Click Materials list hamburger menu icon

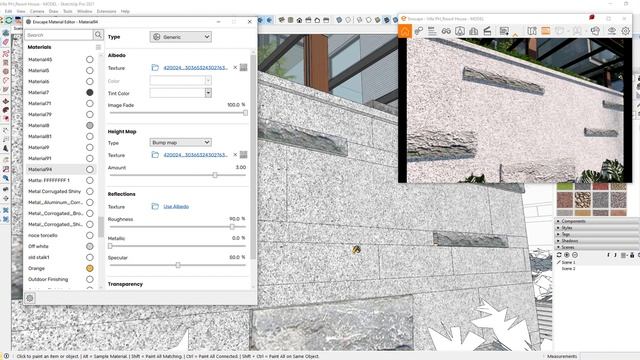click(98, 47)
